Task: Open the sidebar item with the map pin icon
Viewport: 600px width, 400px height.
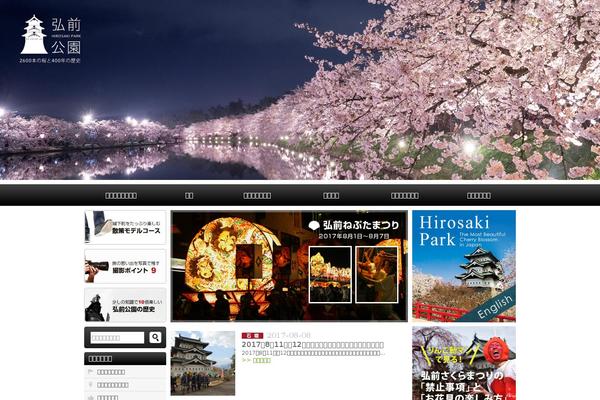Action: pyautogui.click(x=125, y=385)
